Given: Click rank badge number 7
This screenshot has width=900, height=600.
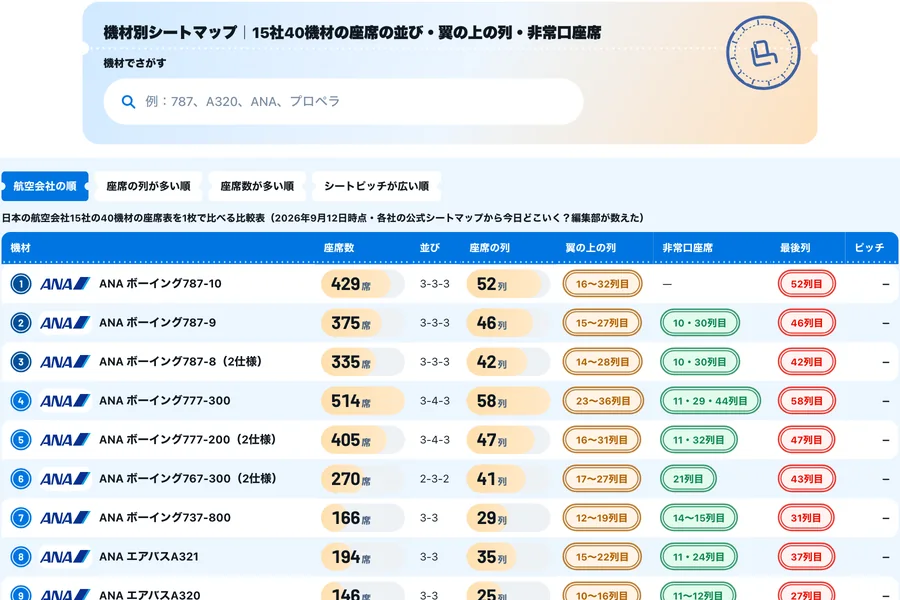Looking at the screenshot, I should (x=21, y=518).
